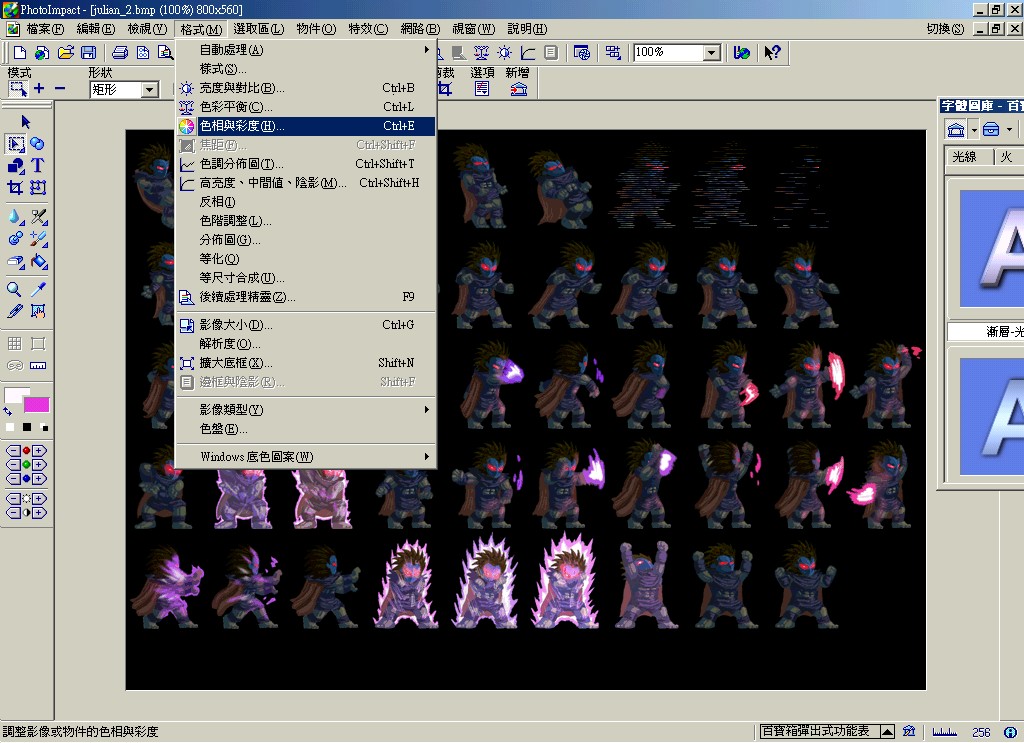Choose 色彩平衡 menu entry

[x=306, y=106]
